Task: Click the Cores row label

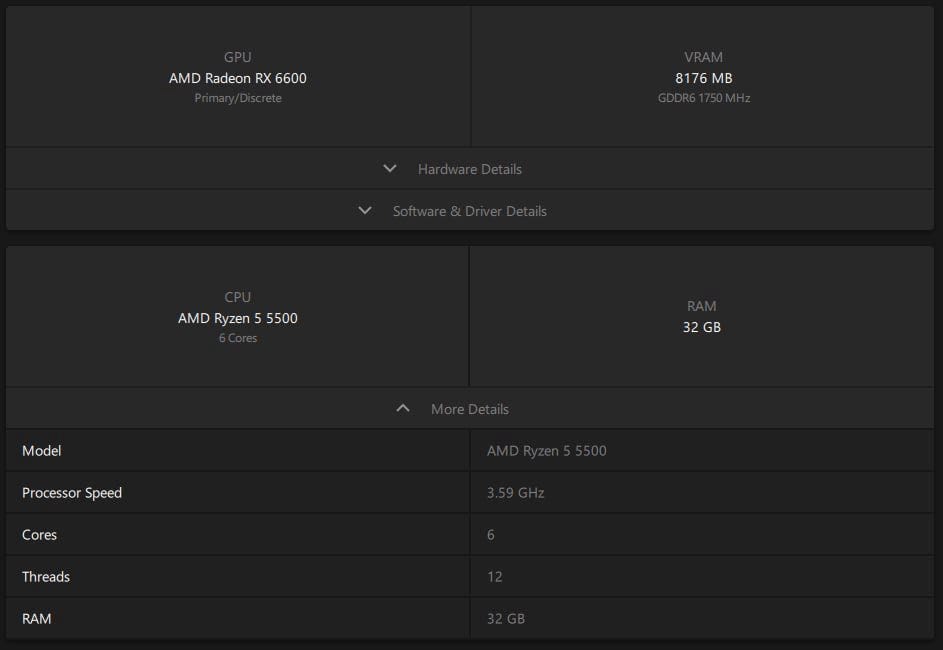Action: [40, 535]
